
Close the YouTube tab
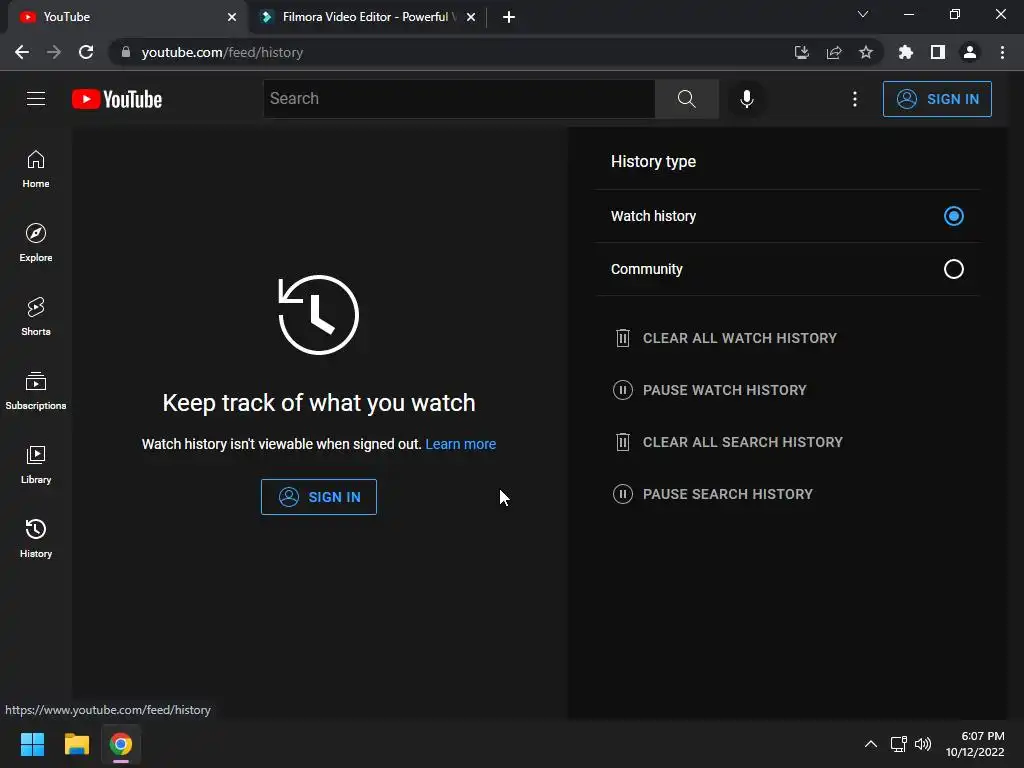[232, 17]
